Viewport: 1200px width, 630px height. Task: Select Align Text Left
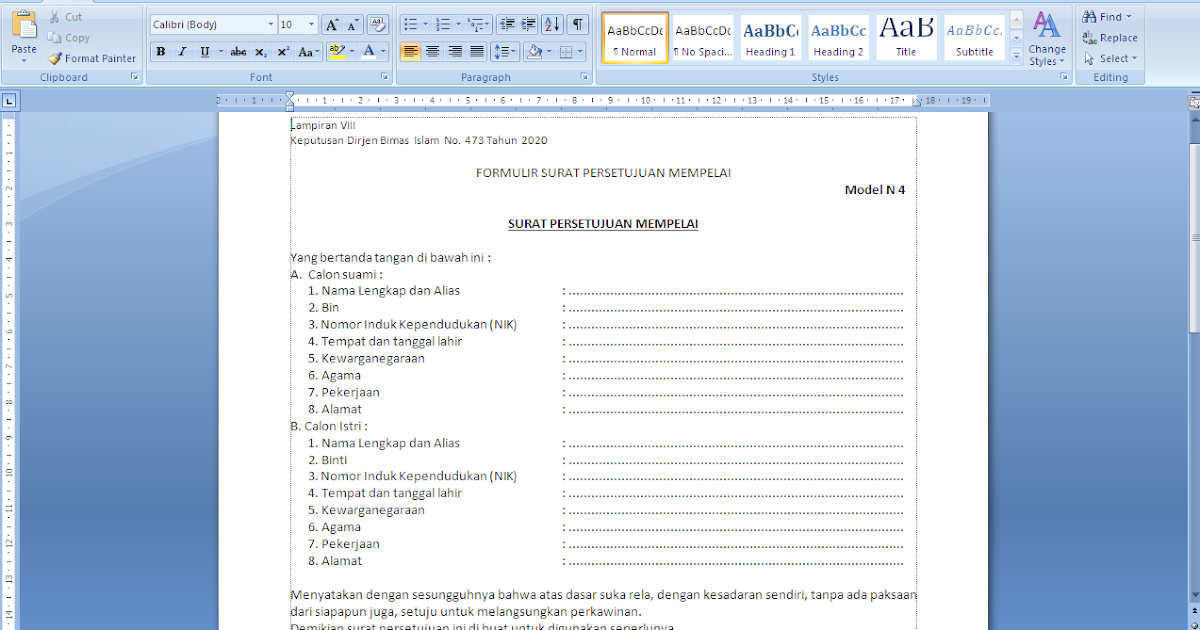(410, 51)
